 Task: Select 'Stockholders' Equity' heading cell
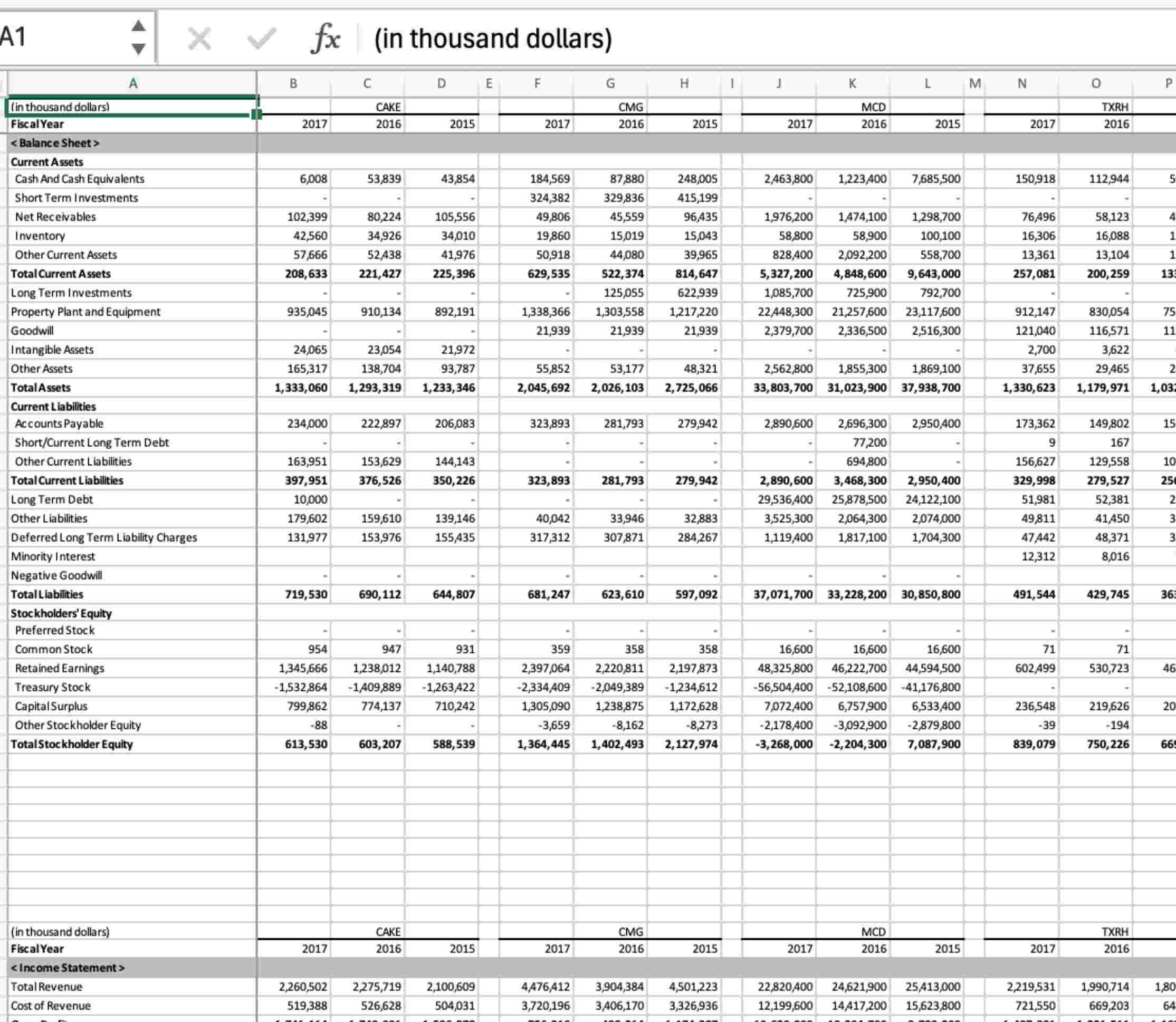(132, 613)
